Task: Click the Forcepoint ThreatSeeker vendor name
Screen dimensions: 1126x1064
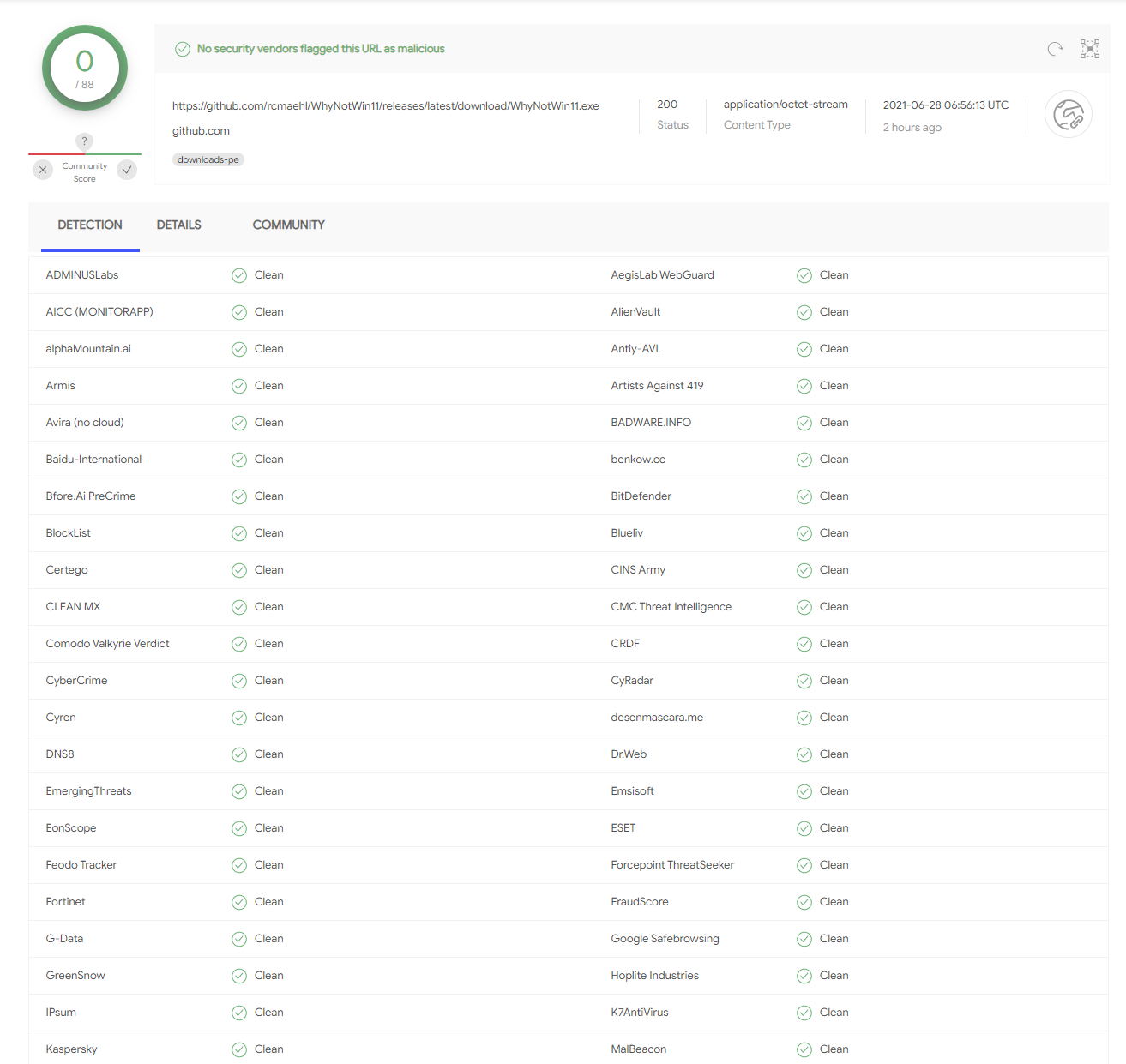Action: (672, 865)
